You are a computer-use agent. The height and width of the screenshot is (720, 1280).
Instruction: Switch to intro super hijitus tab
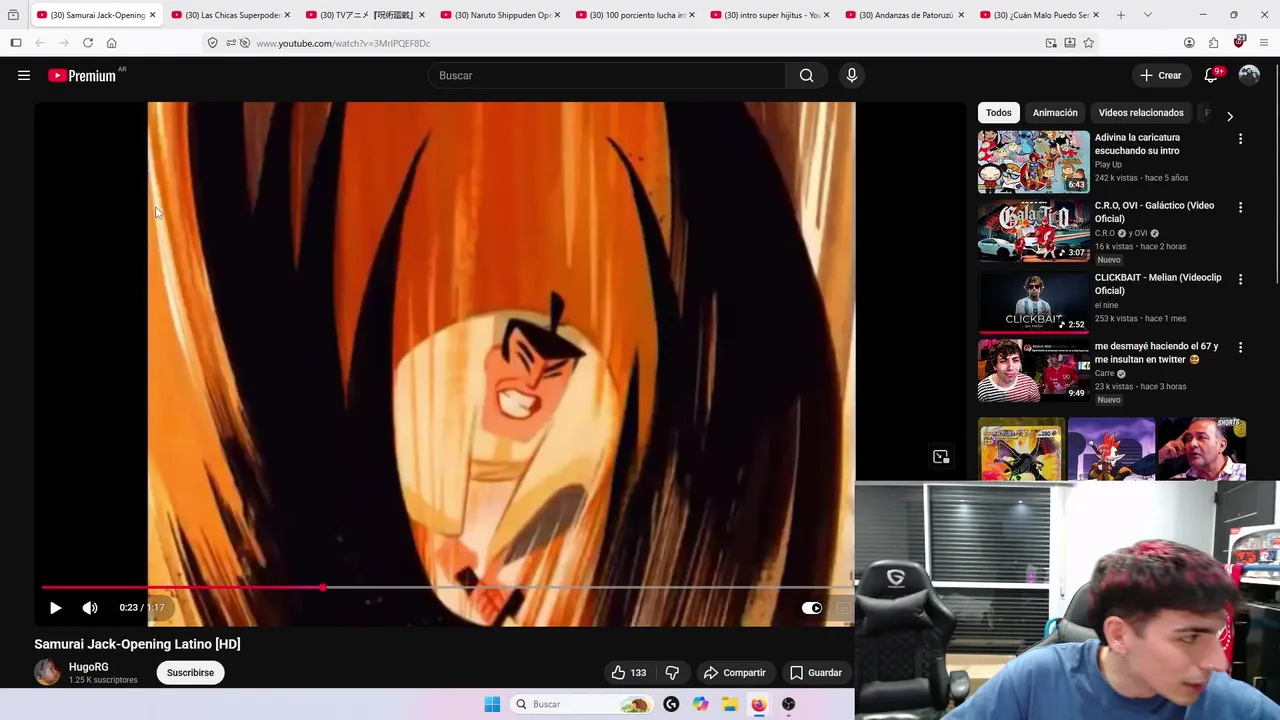(770, 15)
